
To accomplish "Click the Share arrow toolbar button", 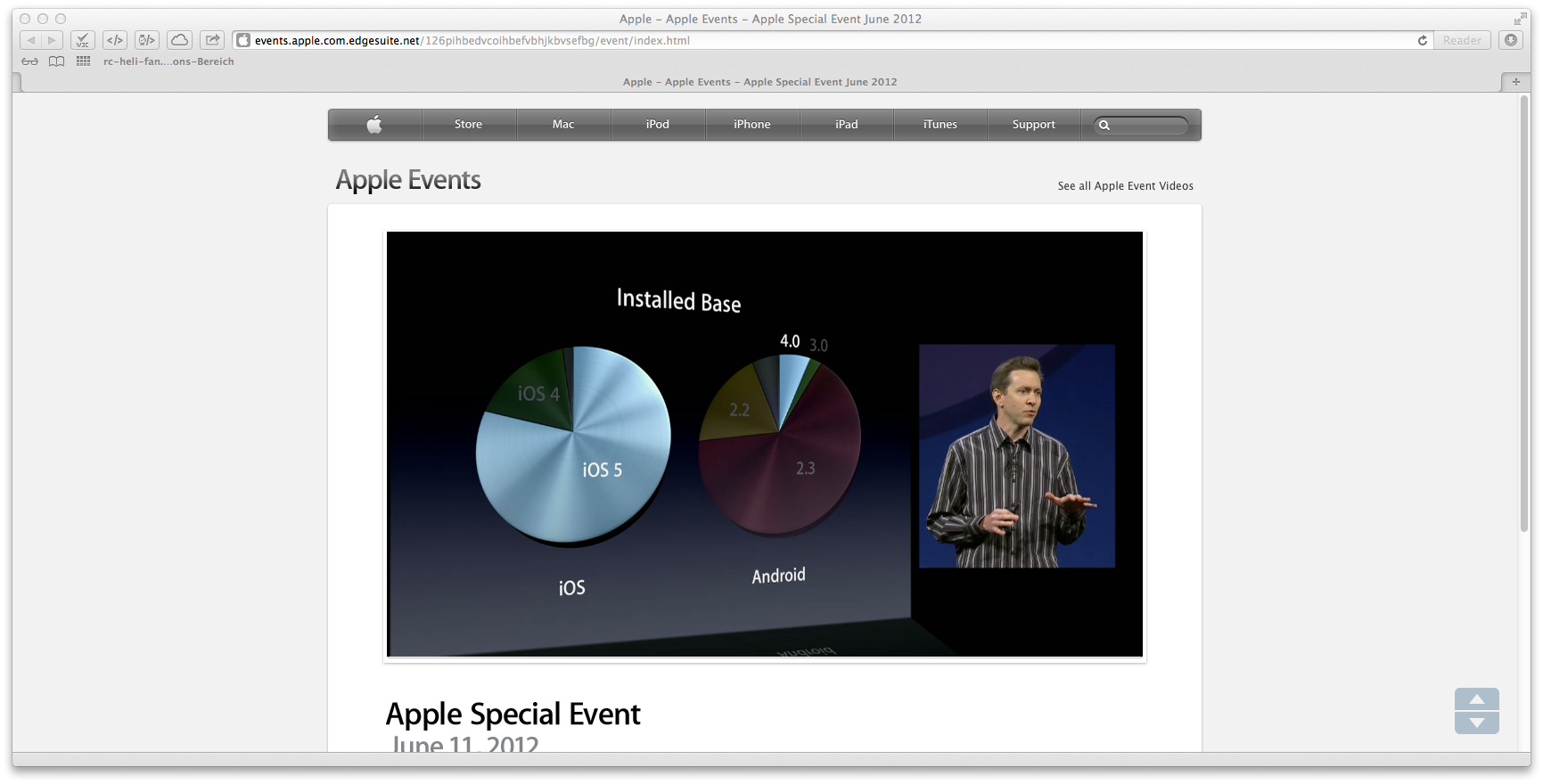I will (212, 40).
